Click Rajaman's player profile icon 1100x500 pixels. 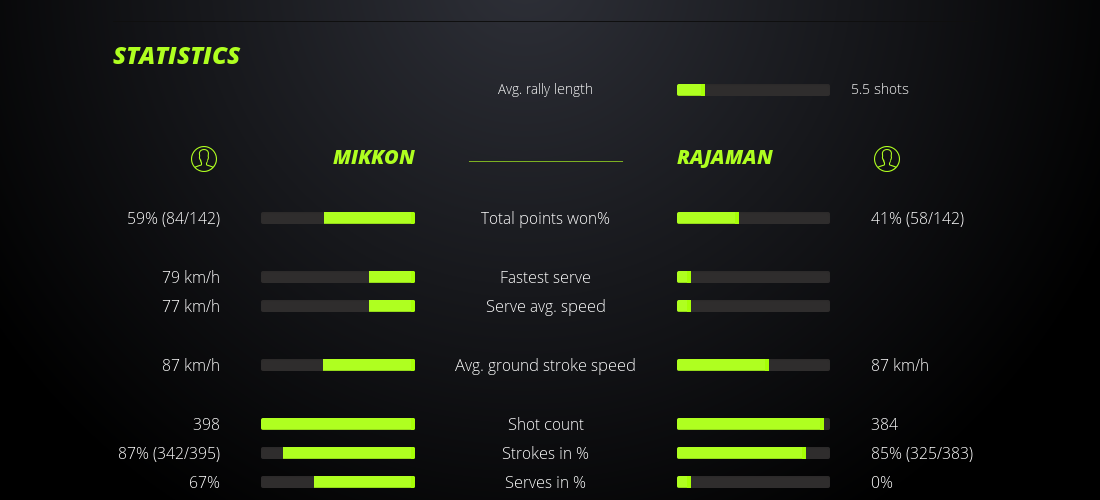[x=887, y=158]
